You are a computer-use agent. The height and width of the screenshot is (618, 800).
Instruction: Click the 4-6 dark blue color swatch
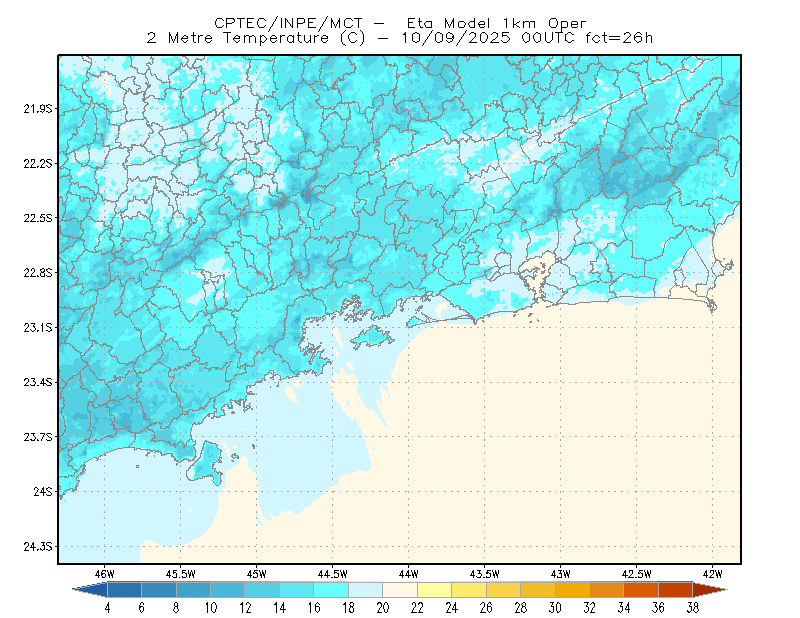(124, 589)
